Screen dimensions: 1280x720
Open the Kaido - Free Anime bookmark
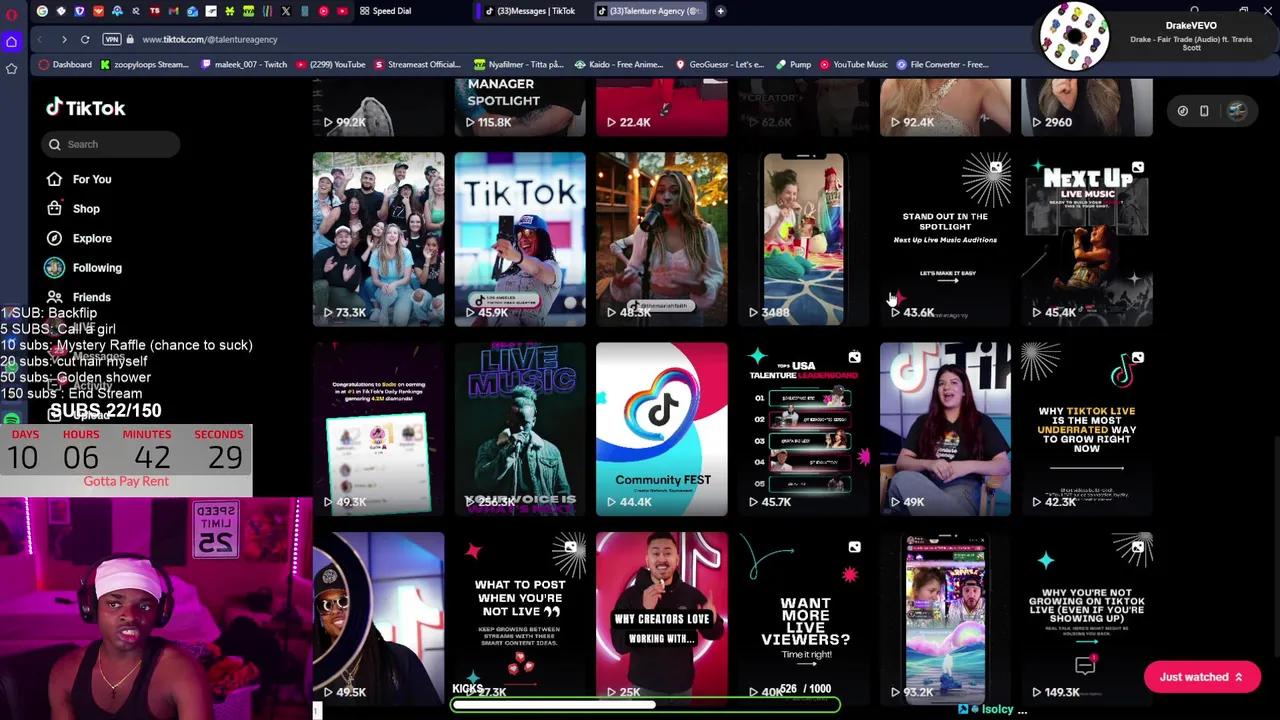618,64
